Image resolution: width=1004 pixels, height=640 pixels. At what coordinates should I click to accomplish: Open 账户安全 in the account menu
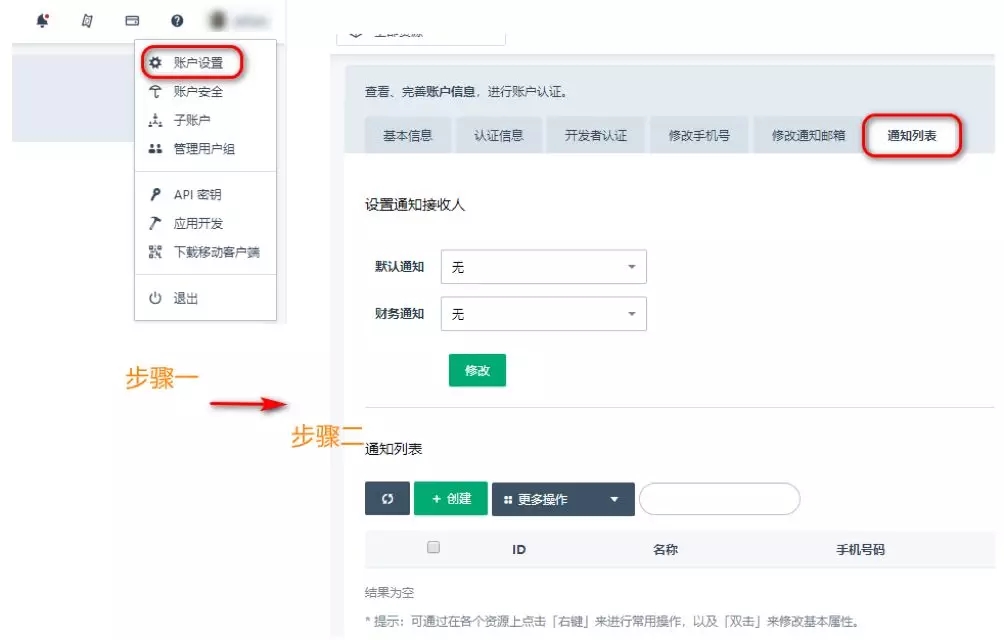tap(197, 92)
